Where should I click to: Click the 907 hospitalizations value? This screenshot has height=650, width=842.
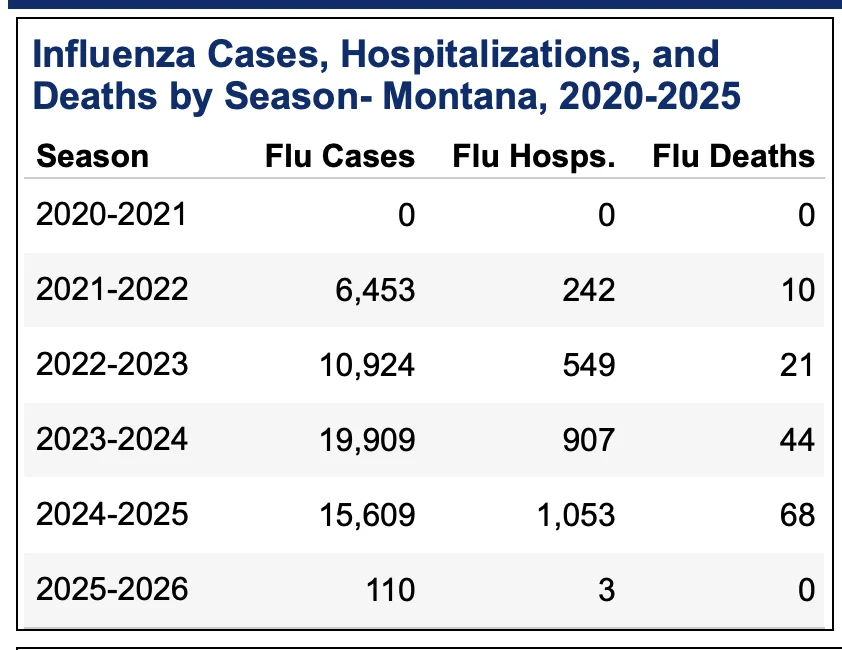(x=589, y=440)
